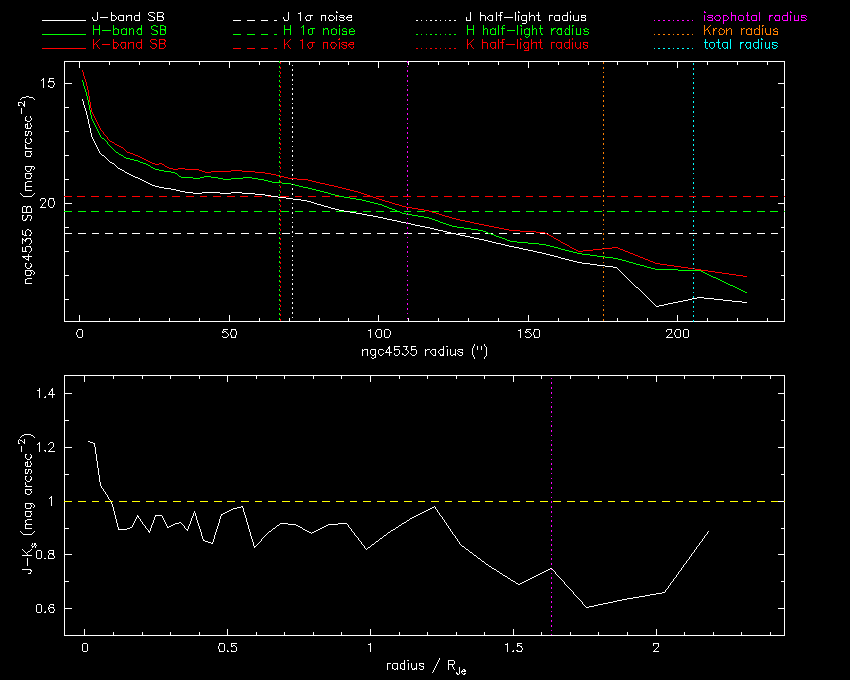Select the orange Kron radius legend label
Image resolution: width=850 pixels, height=680 pixels.
tap(740, 31)
